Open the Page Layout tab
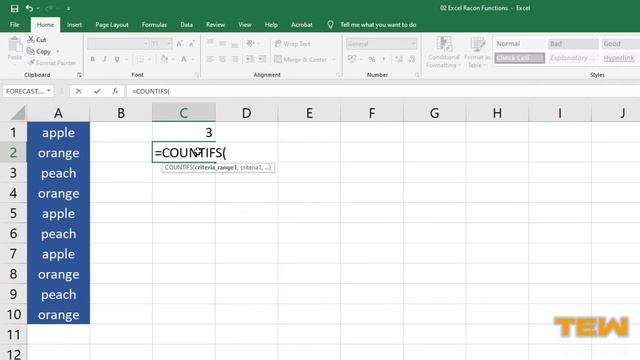This screenshot has height=360, width=640. pos(112,24)
